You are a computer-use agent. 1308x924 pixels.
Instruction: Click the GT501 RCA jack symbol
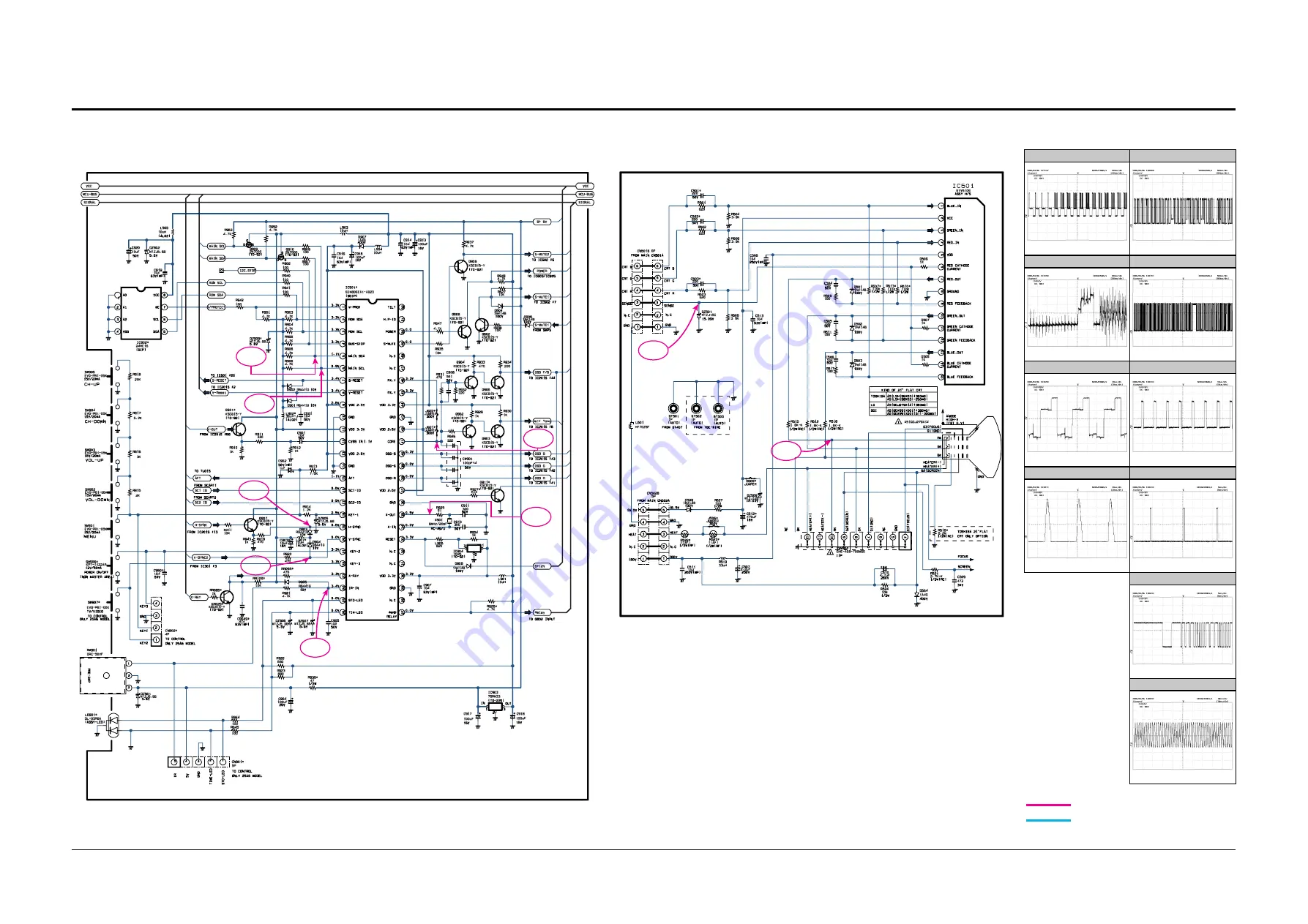pos(673,408)
